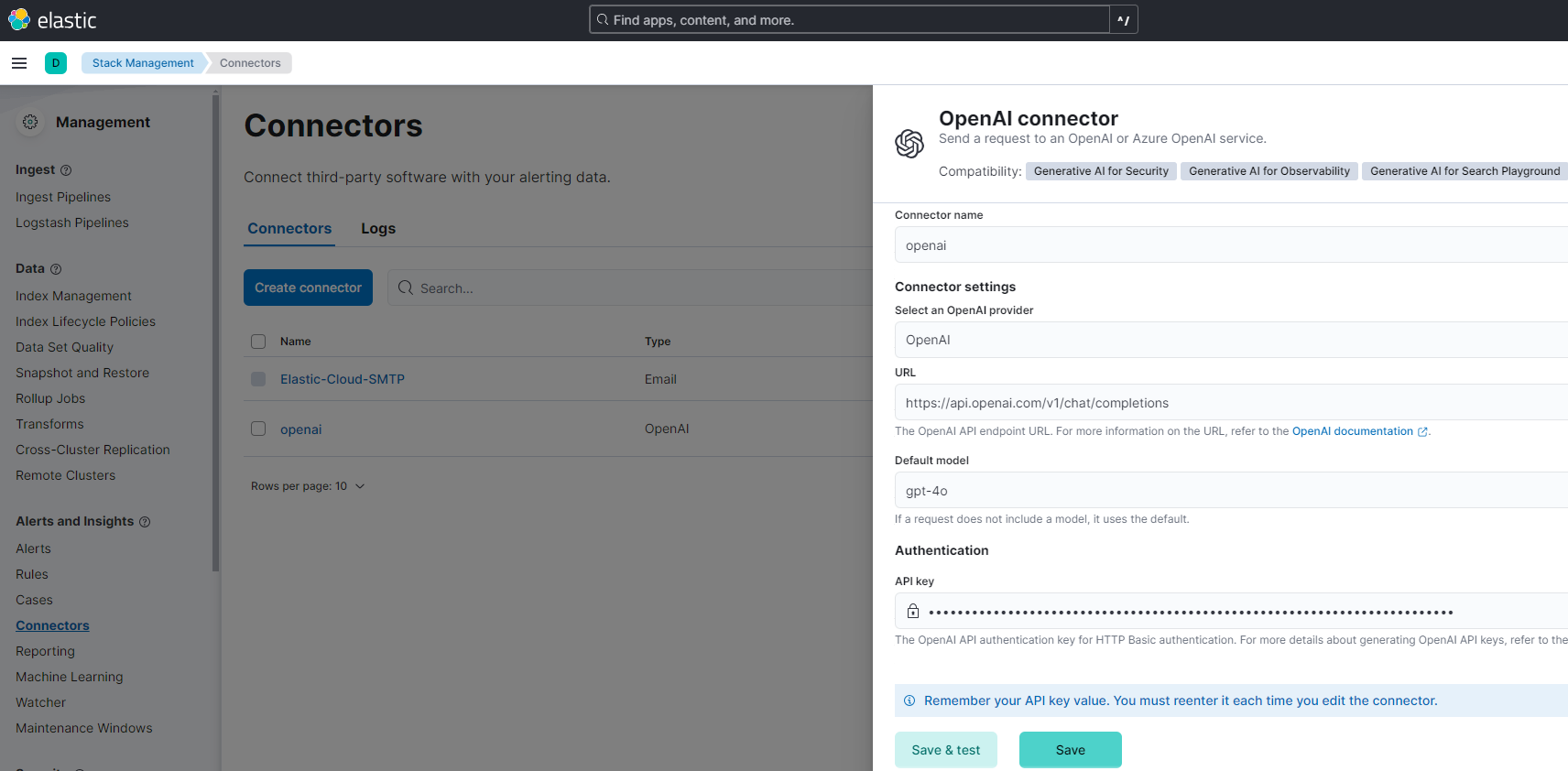Open Reporting in the sidebar
The height and width of the screenshot is (771, 1568).
point(45,651)
